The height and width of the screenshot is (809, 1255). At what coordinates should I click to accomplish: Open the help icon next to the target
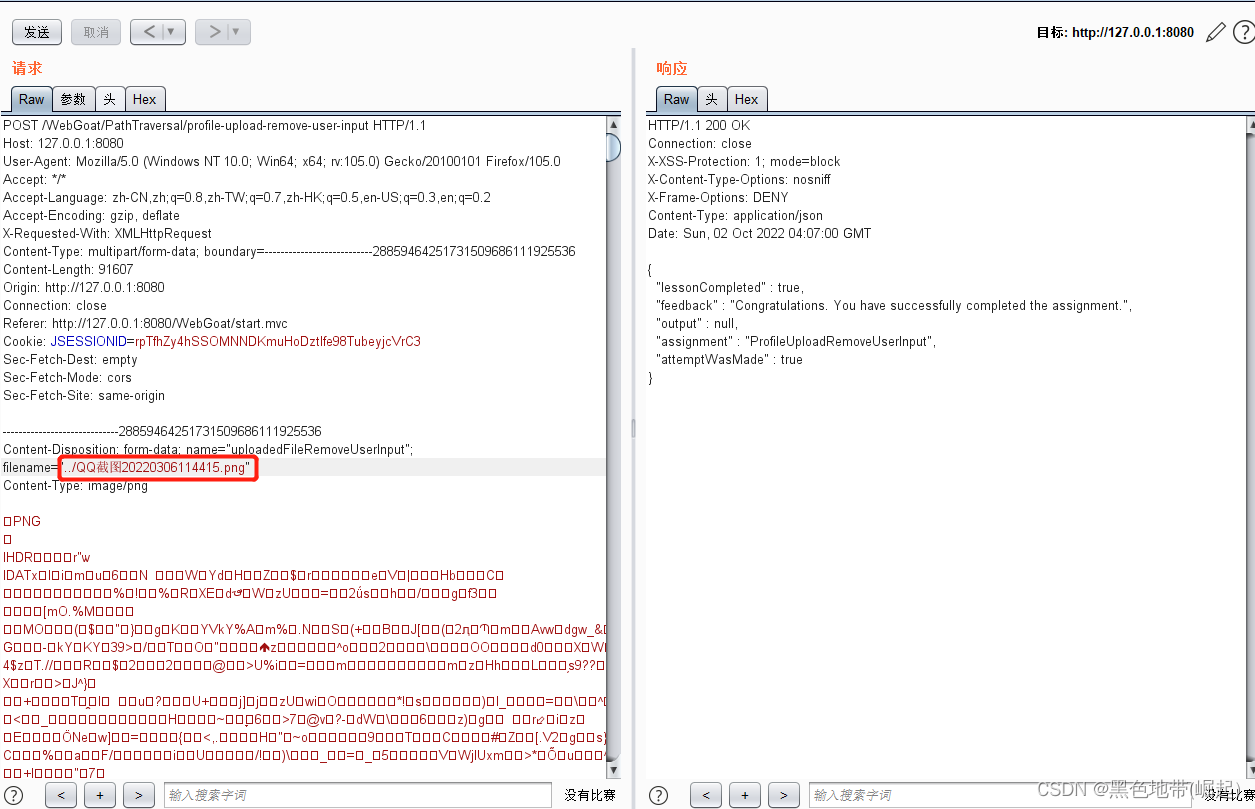coord(1243,32)
